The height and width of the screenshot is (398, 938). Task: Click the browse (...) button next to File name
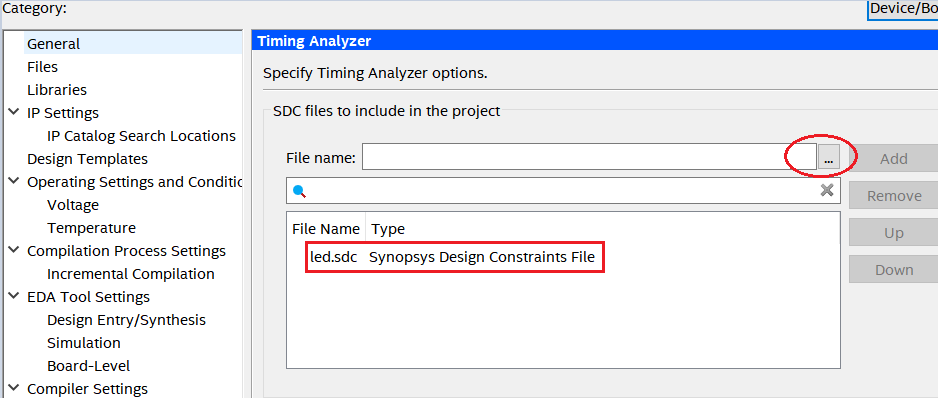tap(829, 157)
